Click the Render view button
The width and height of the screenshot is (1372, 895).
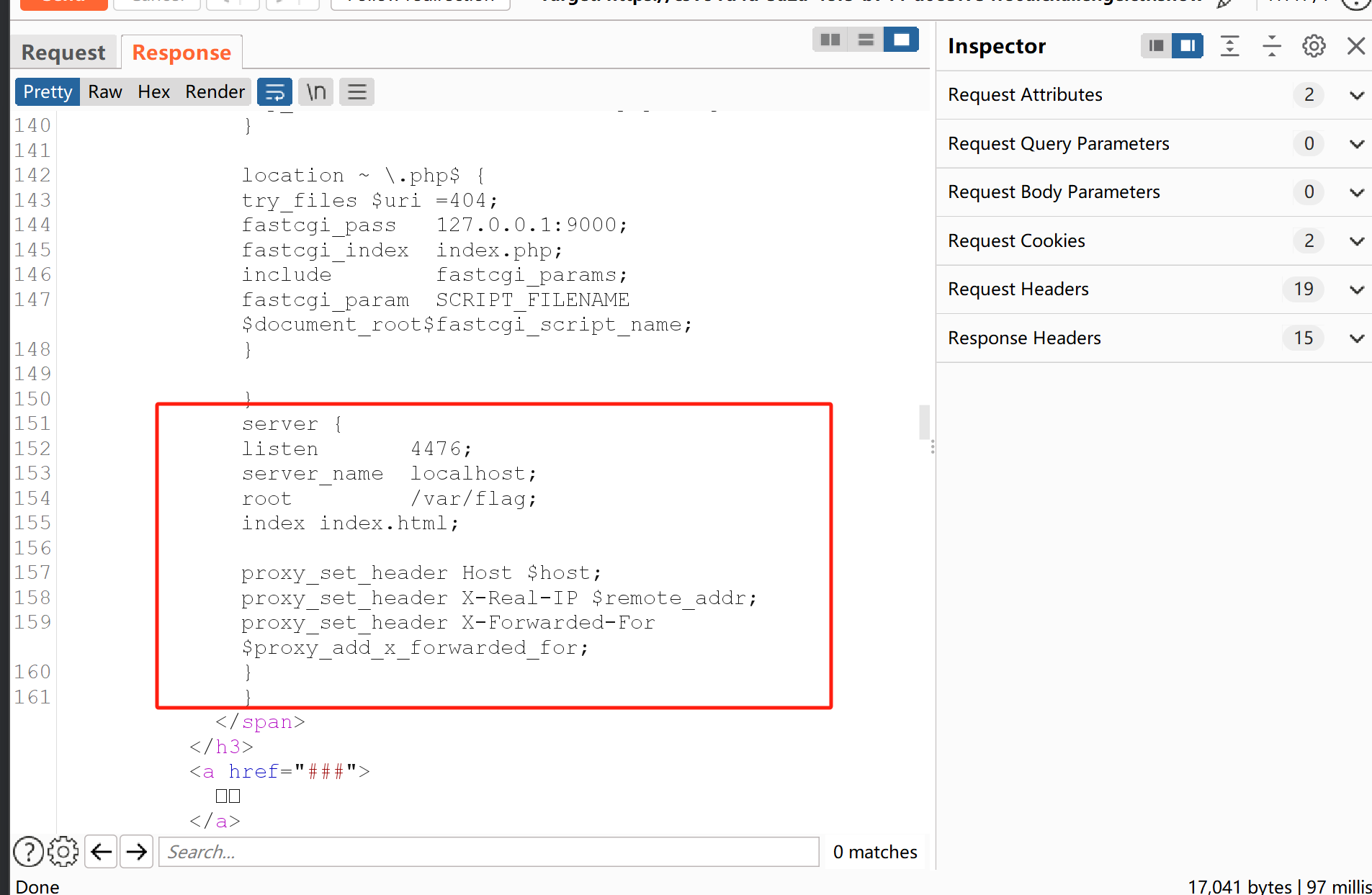tap(215, 92)
